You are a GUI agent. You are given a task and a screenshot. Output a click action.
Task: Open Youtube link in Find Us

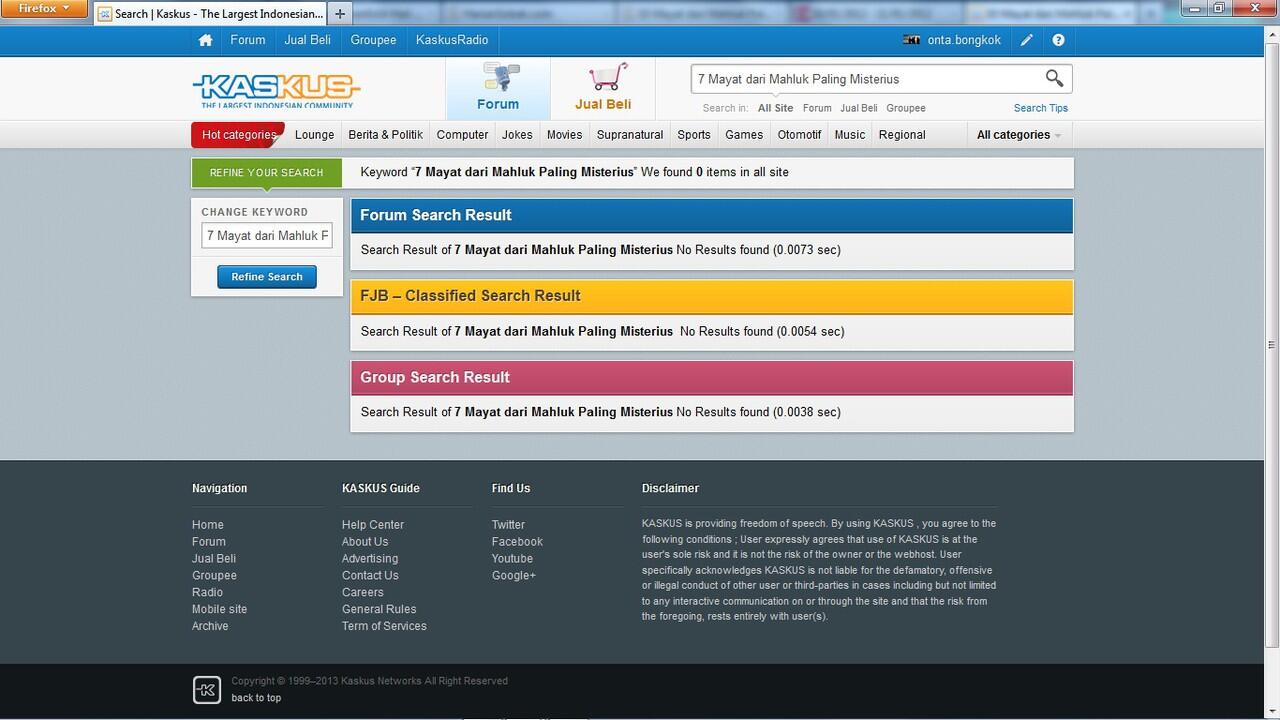pos(512,559)
